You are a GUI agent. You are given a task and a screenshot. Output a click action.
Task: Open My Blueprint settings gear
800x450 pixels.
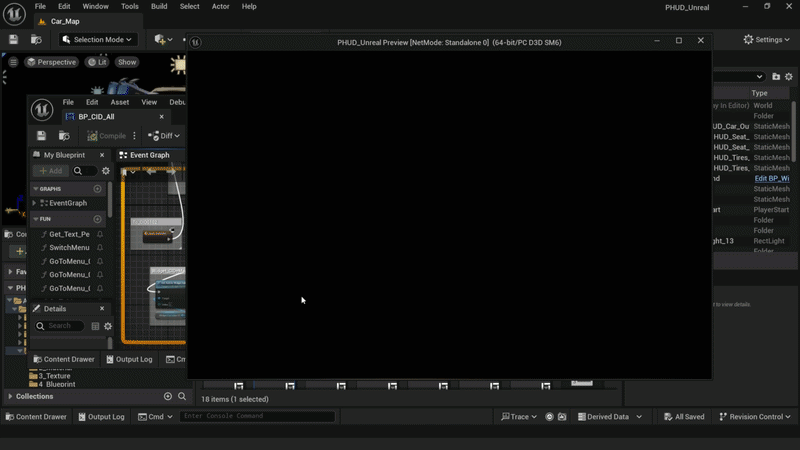106,171
